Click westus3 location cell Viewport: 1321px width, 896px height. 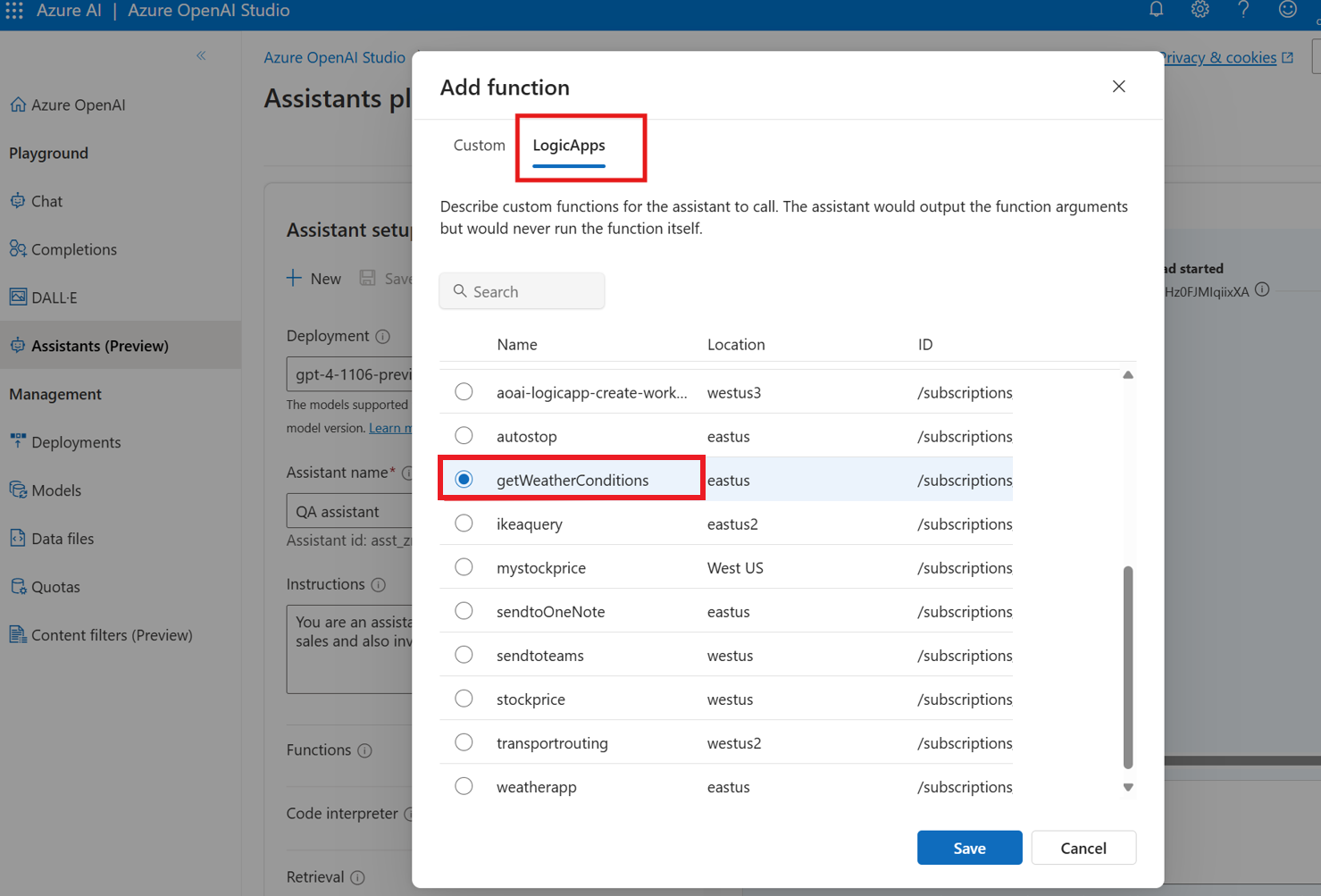tap(734, 393)
